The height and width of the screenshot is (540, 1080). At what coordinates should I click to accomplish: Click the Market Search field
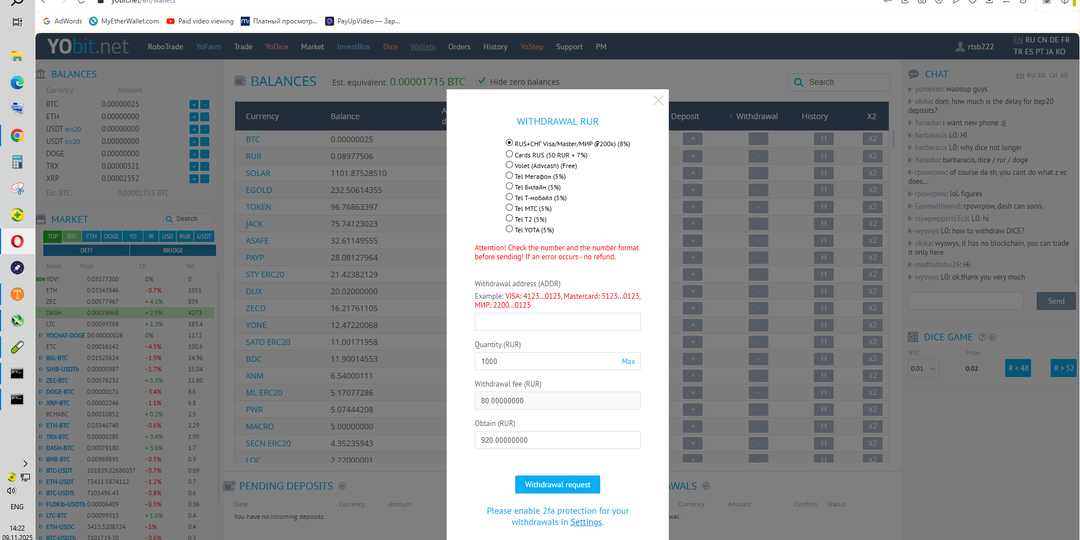pyautogui.click(x=189, y=219)
